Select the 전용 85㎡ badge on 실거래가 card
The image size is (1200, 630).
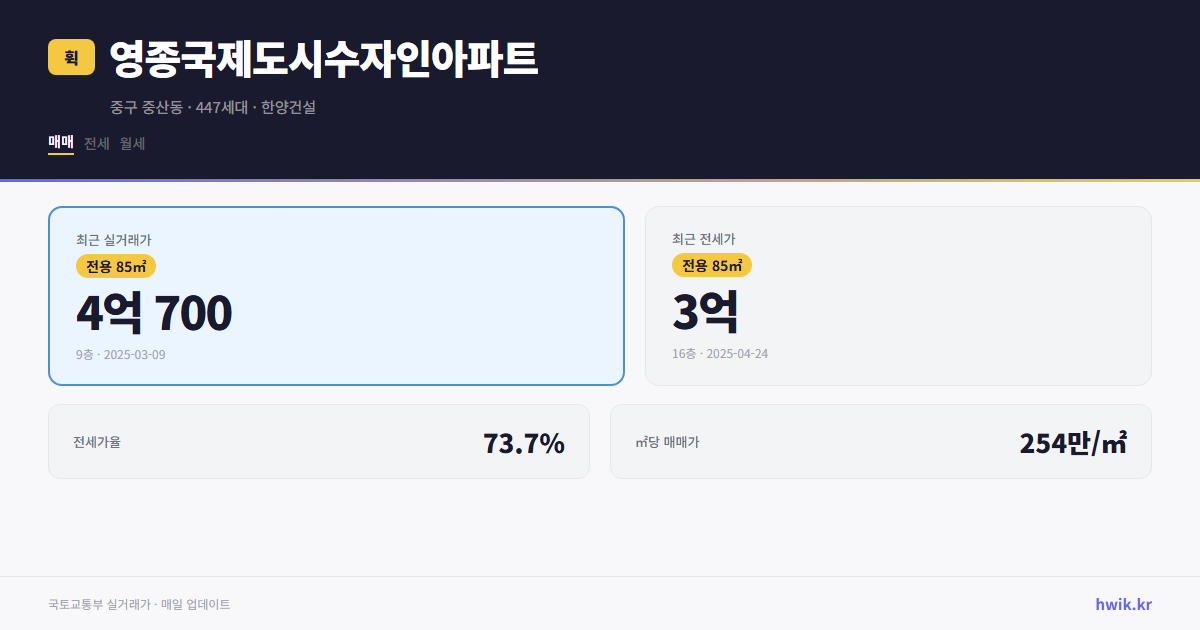(114, 266)
